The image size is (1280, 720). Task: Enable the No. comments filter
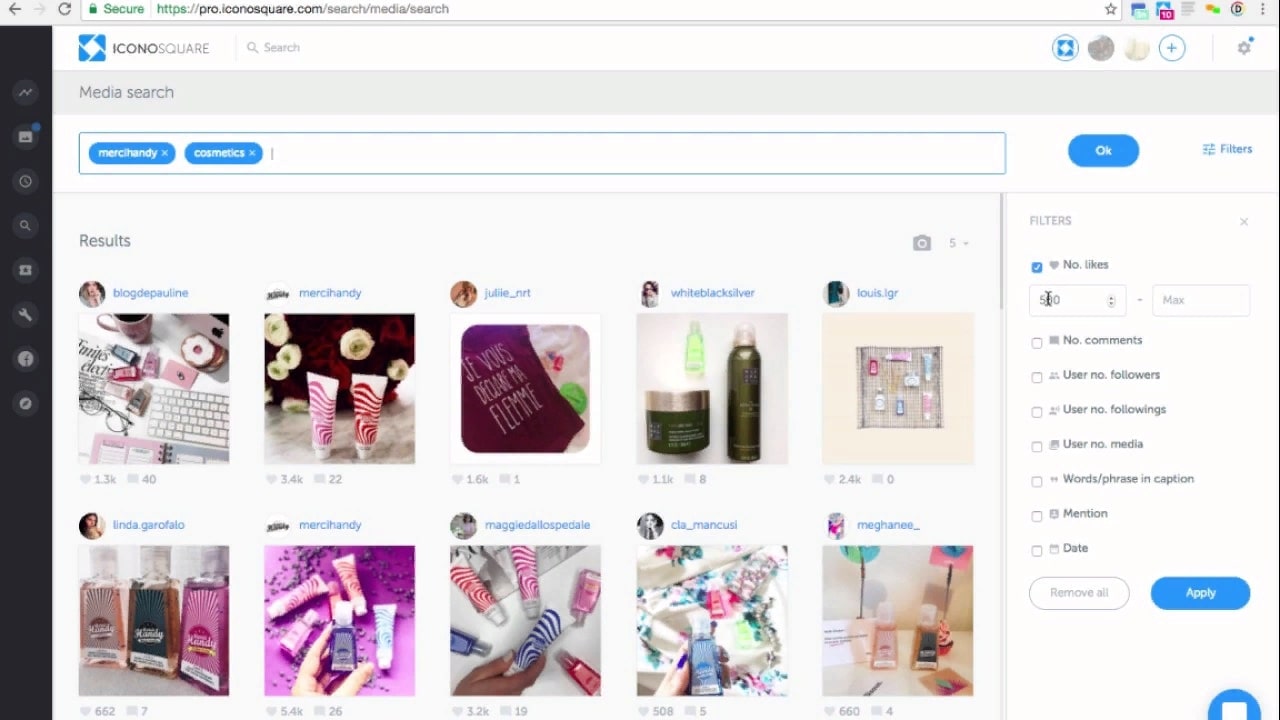1037,342
